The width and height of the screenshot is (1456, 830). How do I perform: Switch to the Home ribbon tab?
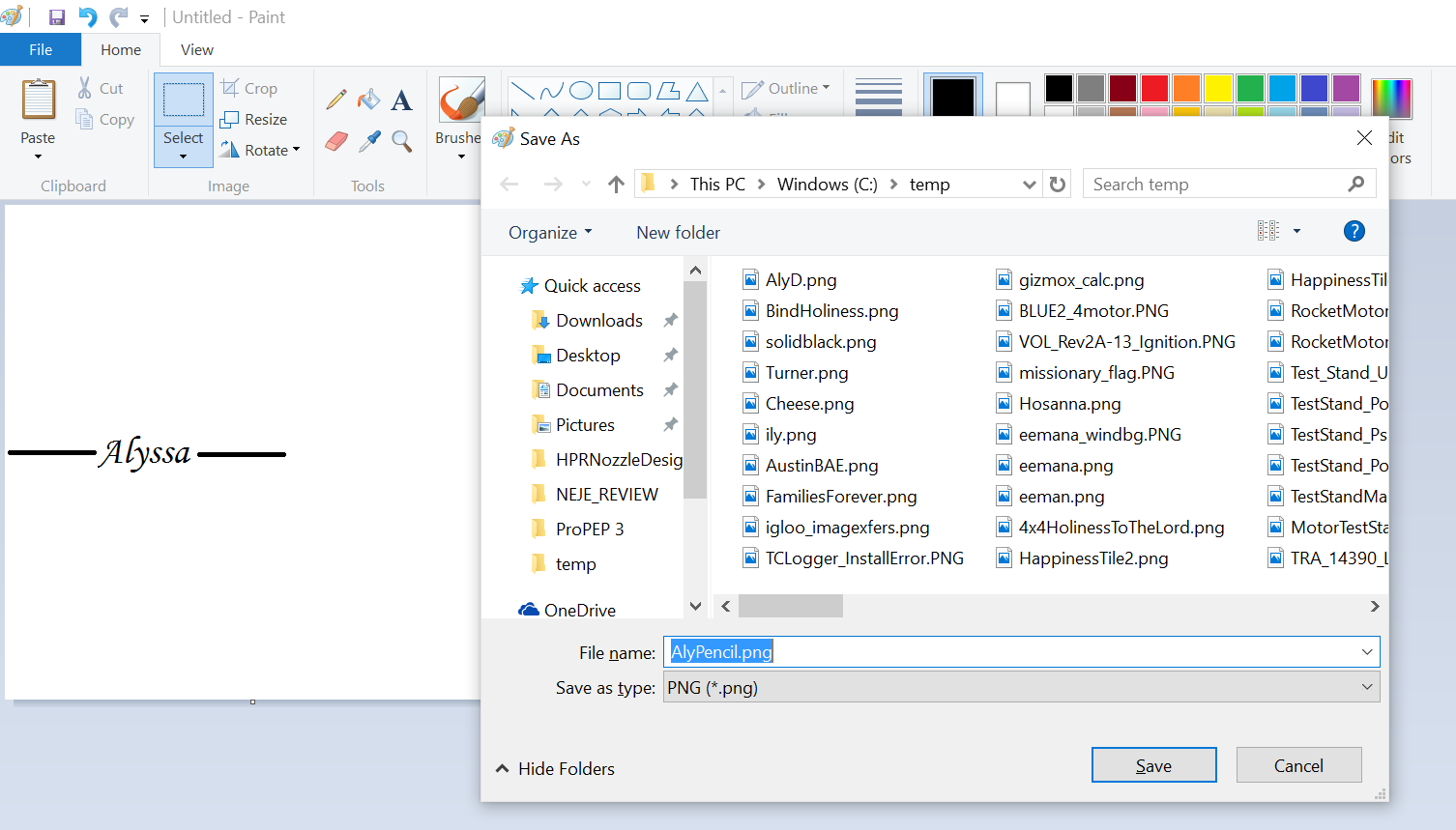121,49
